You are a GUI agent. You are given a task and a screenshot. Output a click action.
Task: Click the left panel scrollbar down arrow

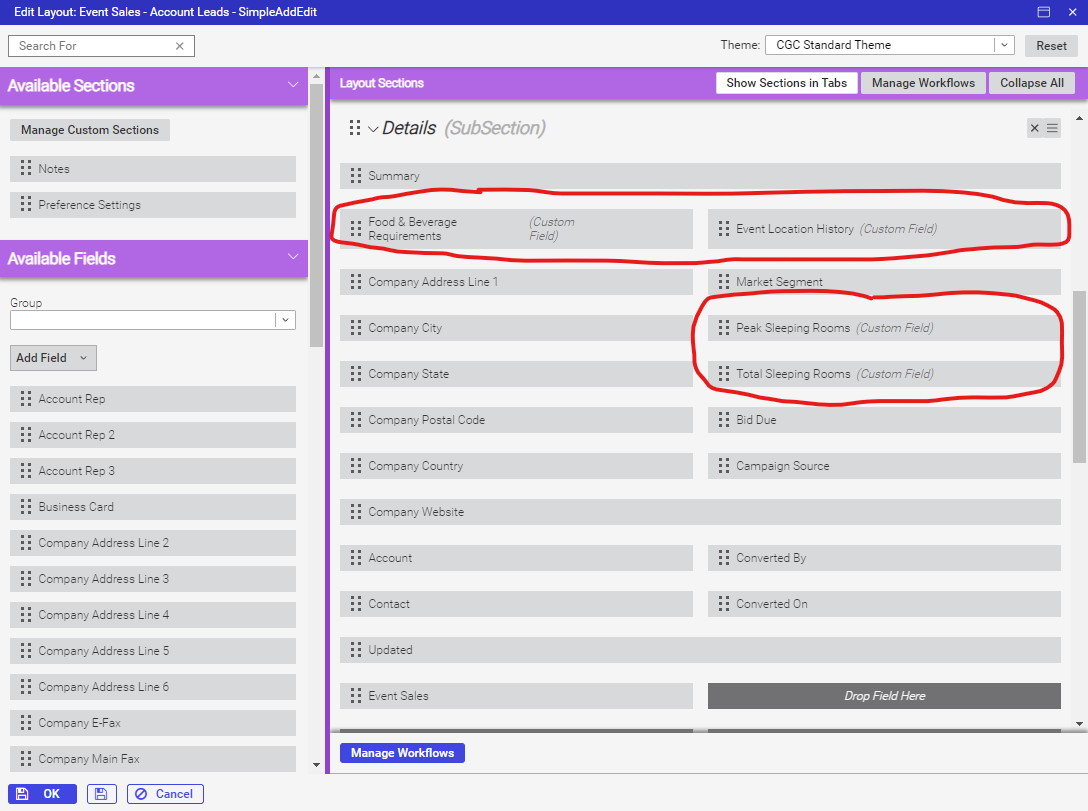click(x=316, y=765)
